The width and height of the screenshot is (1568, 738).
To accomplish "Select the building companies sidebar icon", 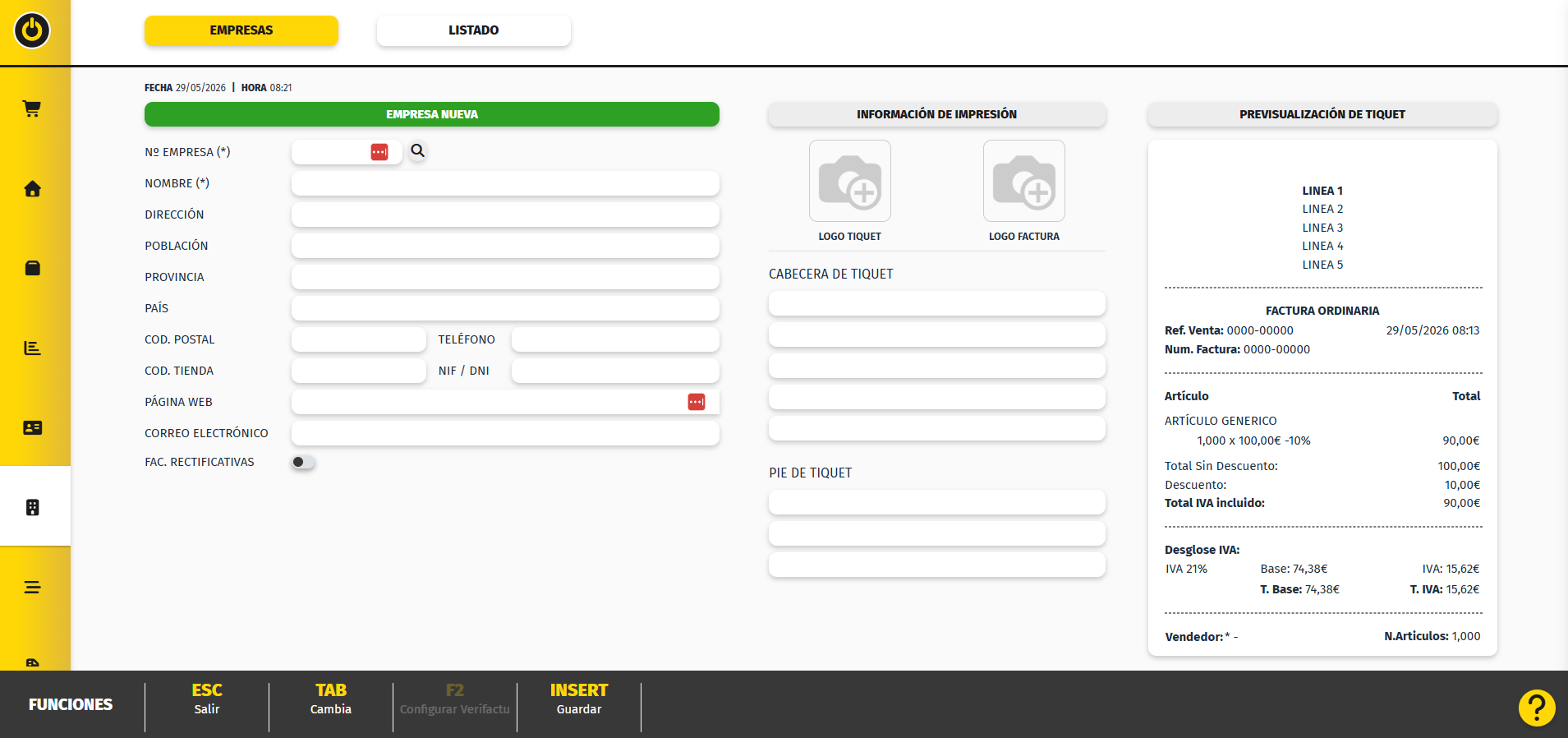I will (32, 507).
